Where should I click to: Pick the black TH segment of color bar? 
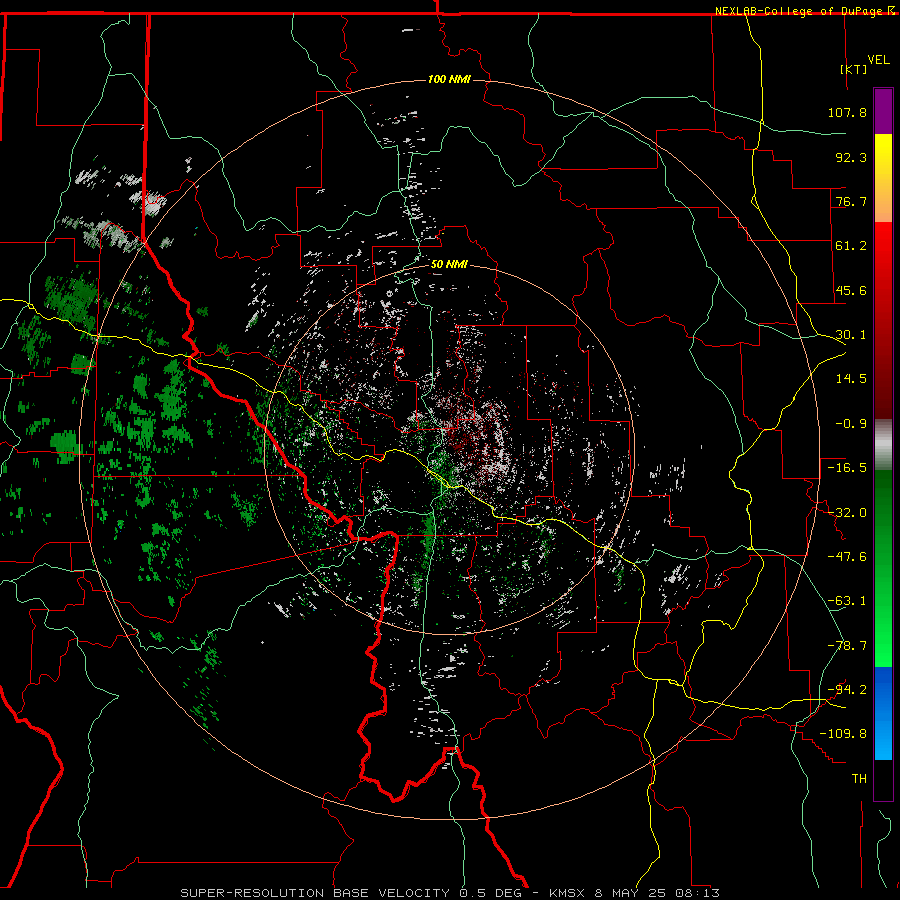883,779
